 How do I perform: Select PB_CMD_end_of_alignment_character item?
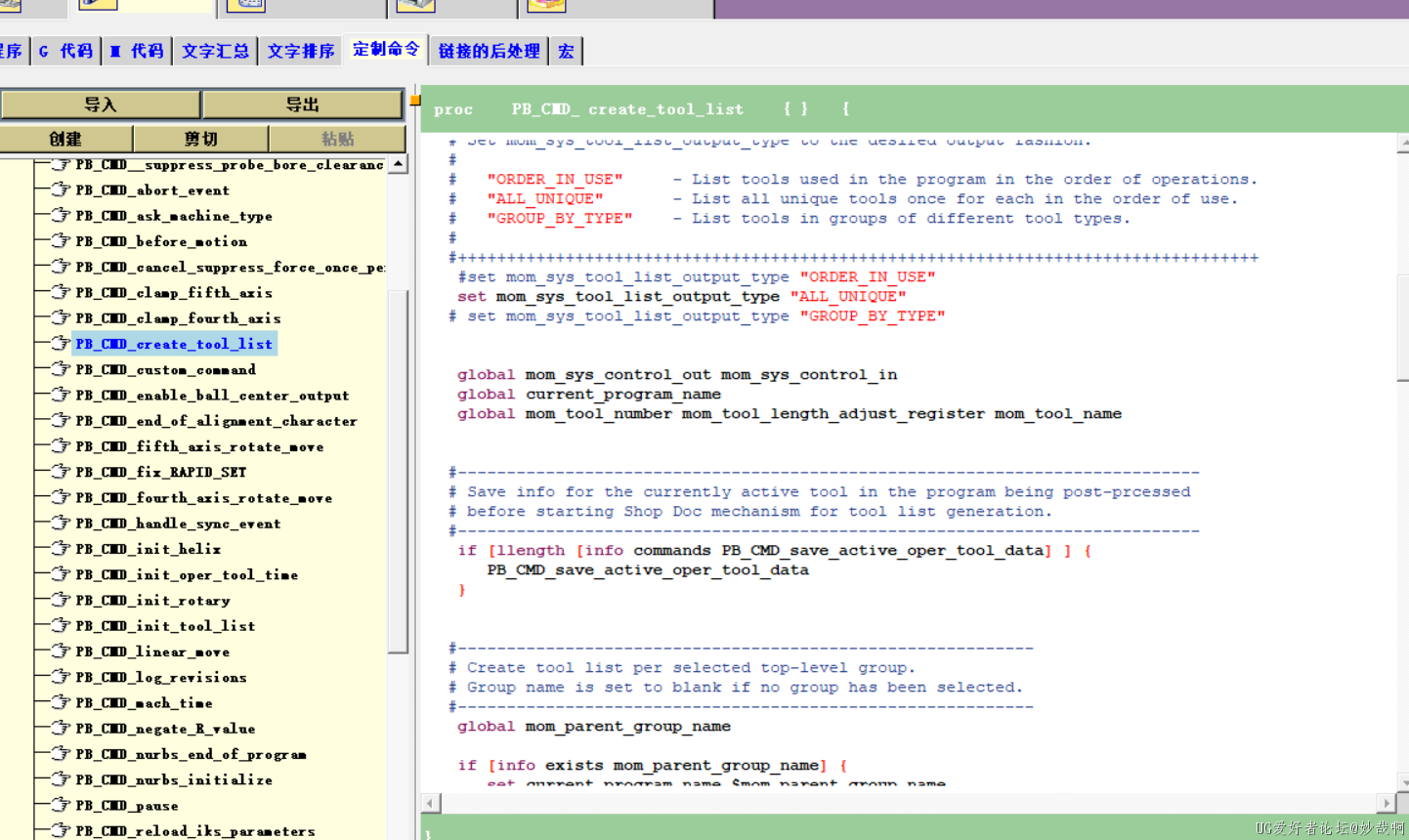216,421
